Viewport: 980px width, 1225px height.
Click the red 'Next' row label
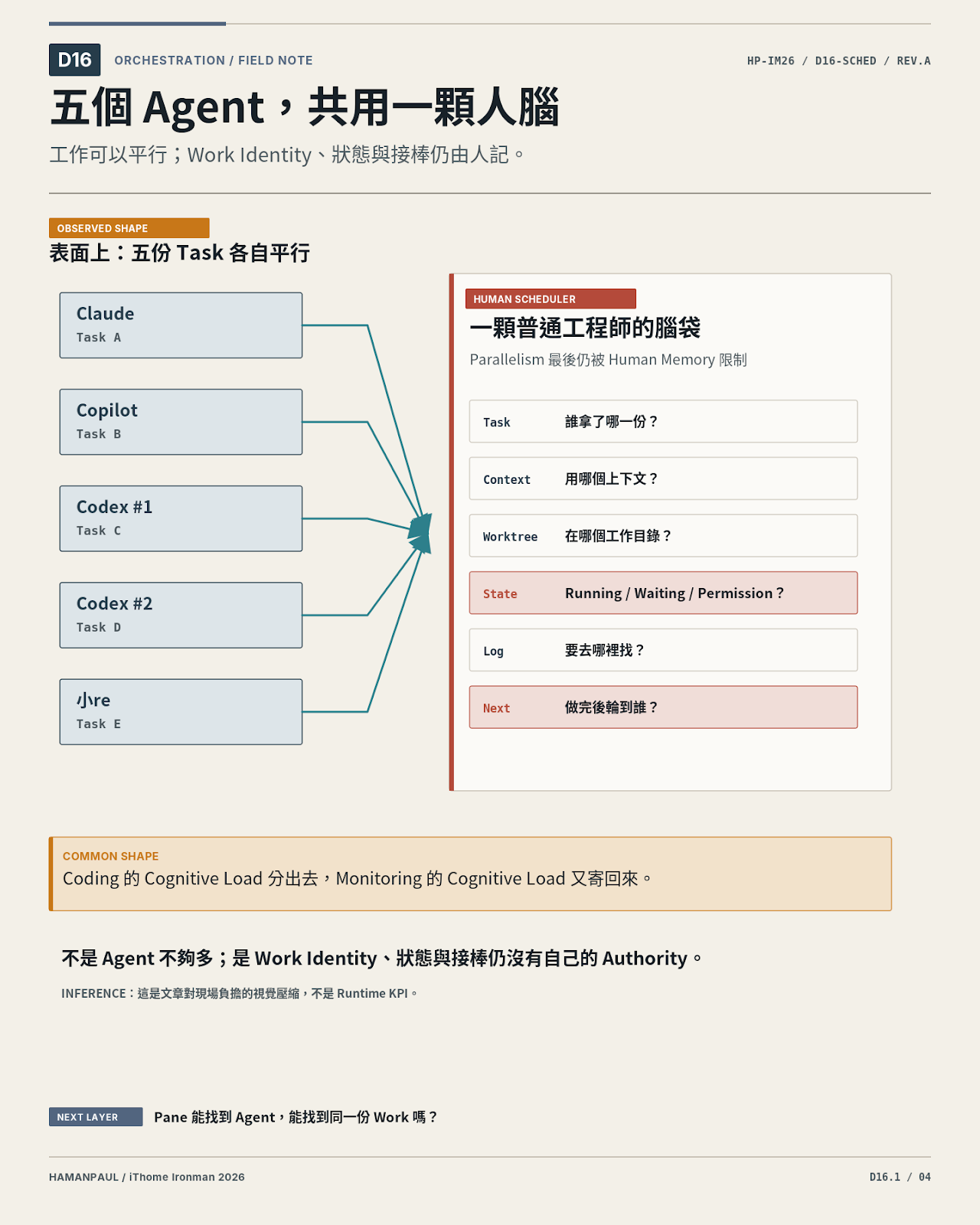496,708
